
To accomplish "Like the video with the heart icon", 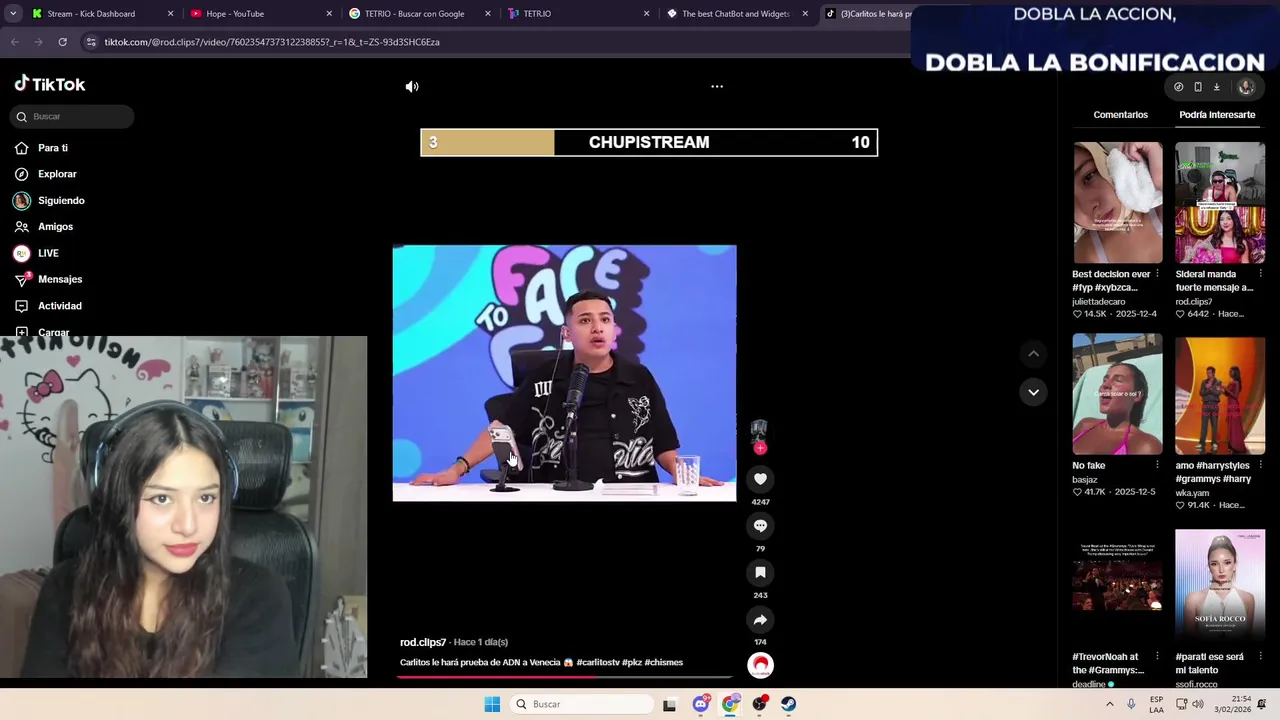I will click(760, 479).
